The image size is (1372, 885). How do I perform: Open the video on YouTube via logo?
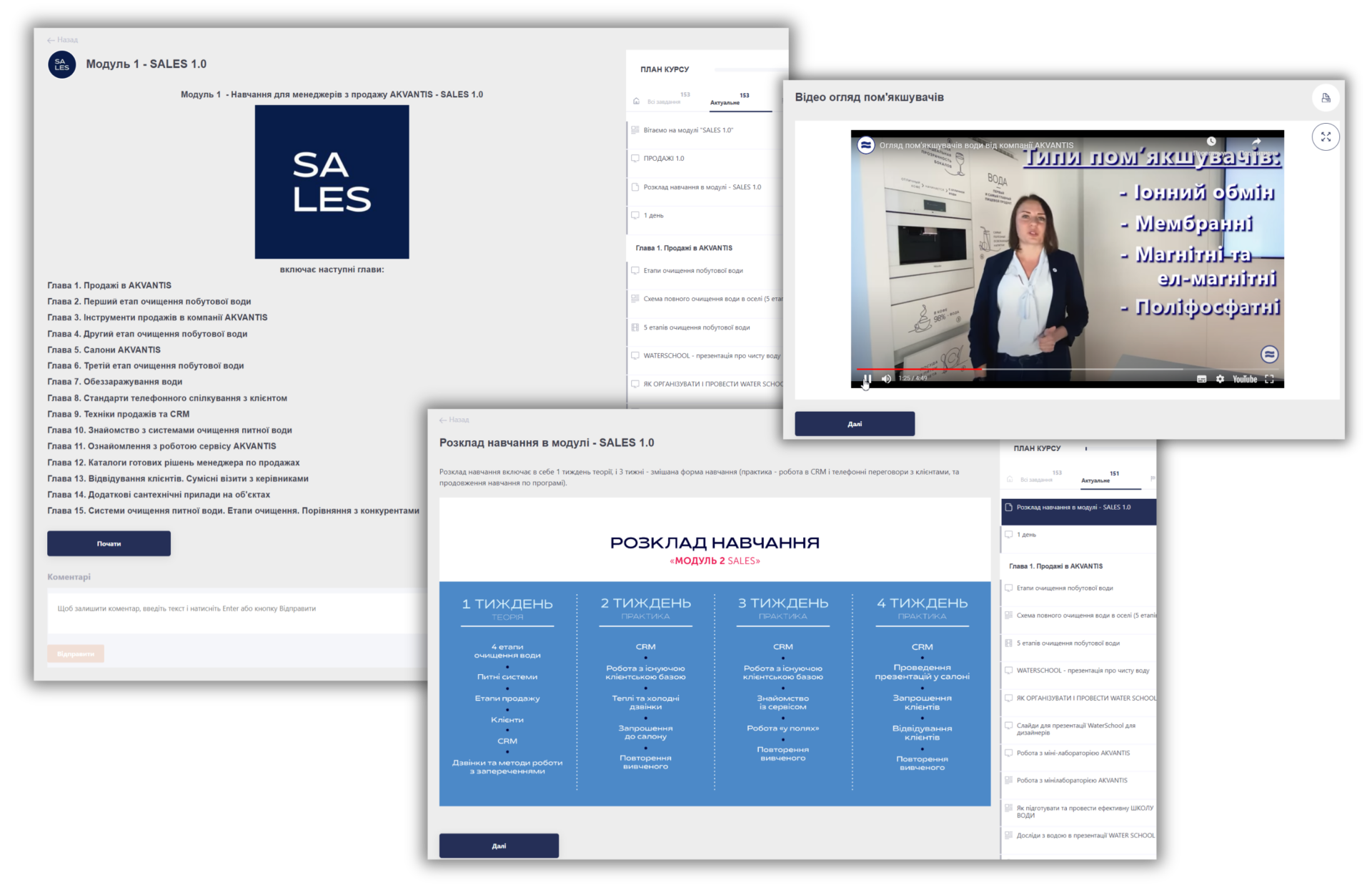coord(1244,379)
